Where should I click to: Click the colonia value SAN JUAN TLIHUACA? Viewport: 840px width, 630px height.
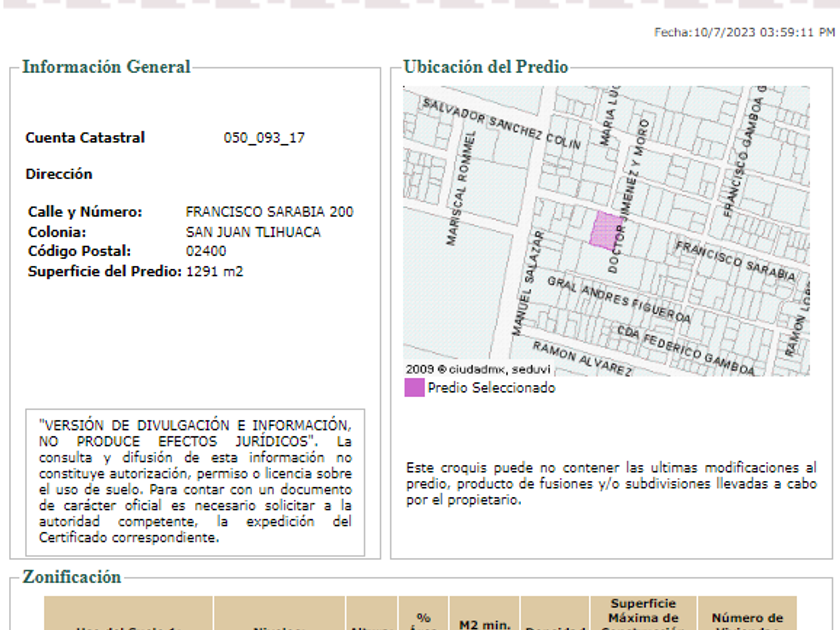pos(253,232)
